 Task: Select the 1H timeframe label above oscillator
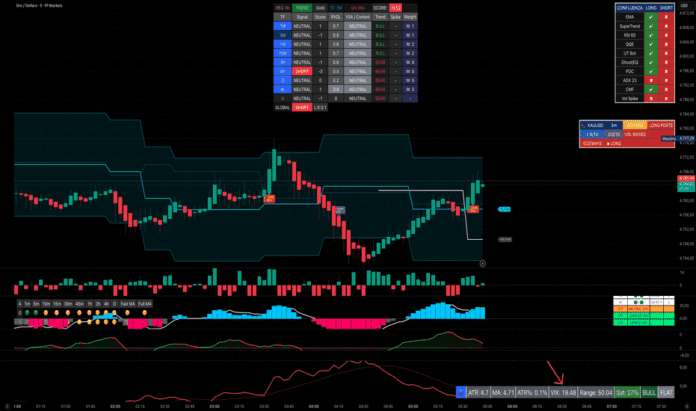pyautogui.click(x=91, y=302)
